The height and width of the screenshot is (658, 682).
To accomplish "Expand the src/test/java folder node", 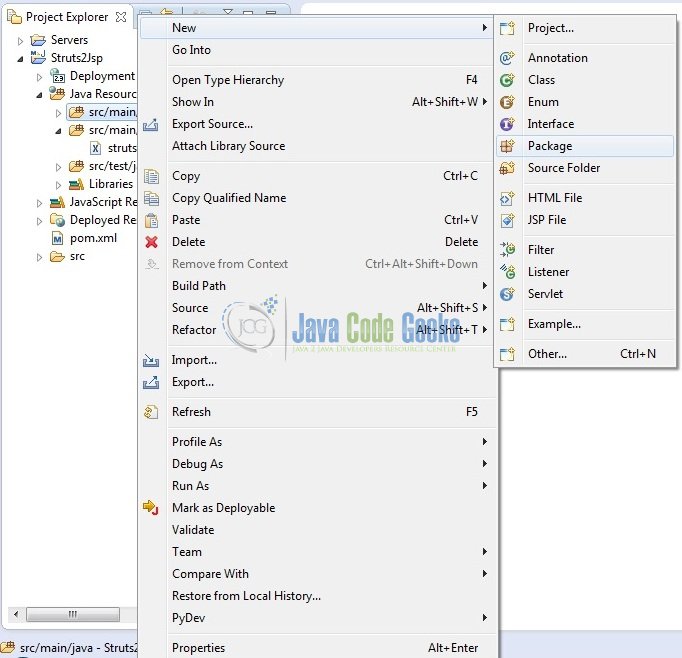I will coord(58,167).
